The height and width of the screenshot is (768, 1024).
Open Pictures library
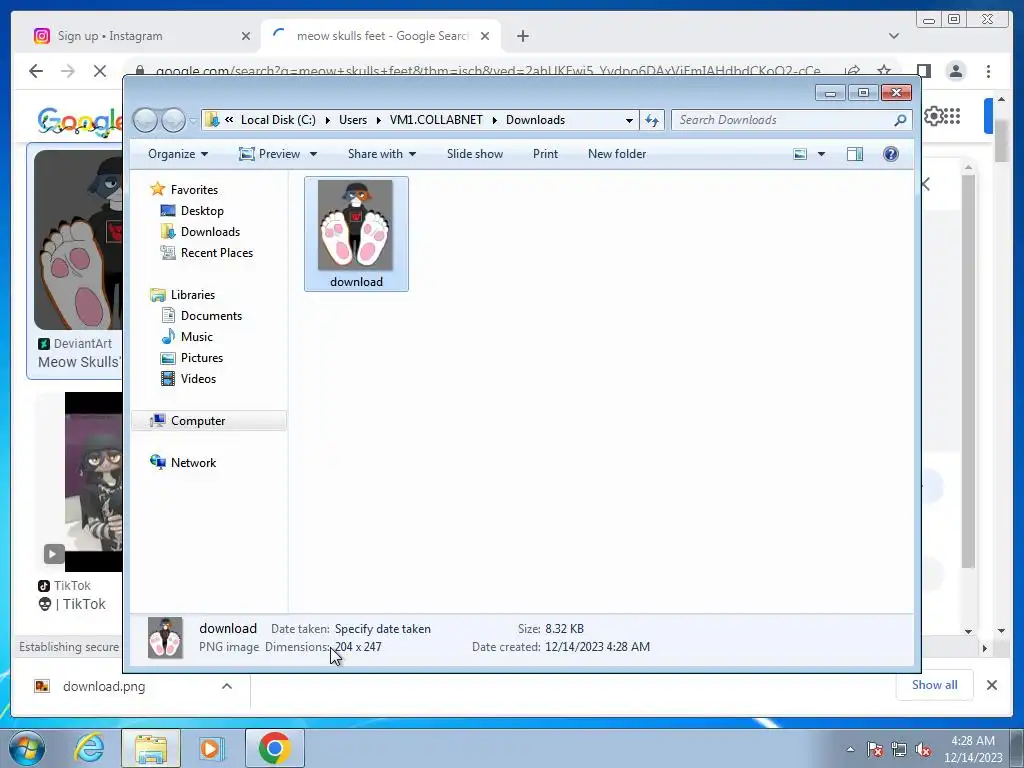(x=202, y=358)
